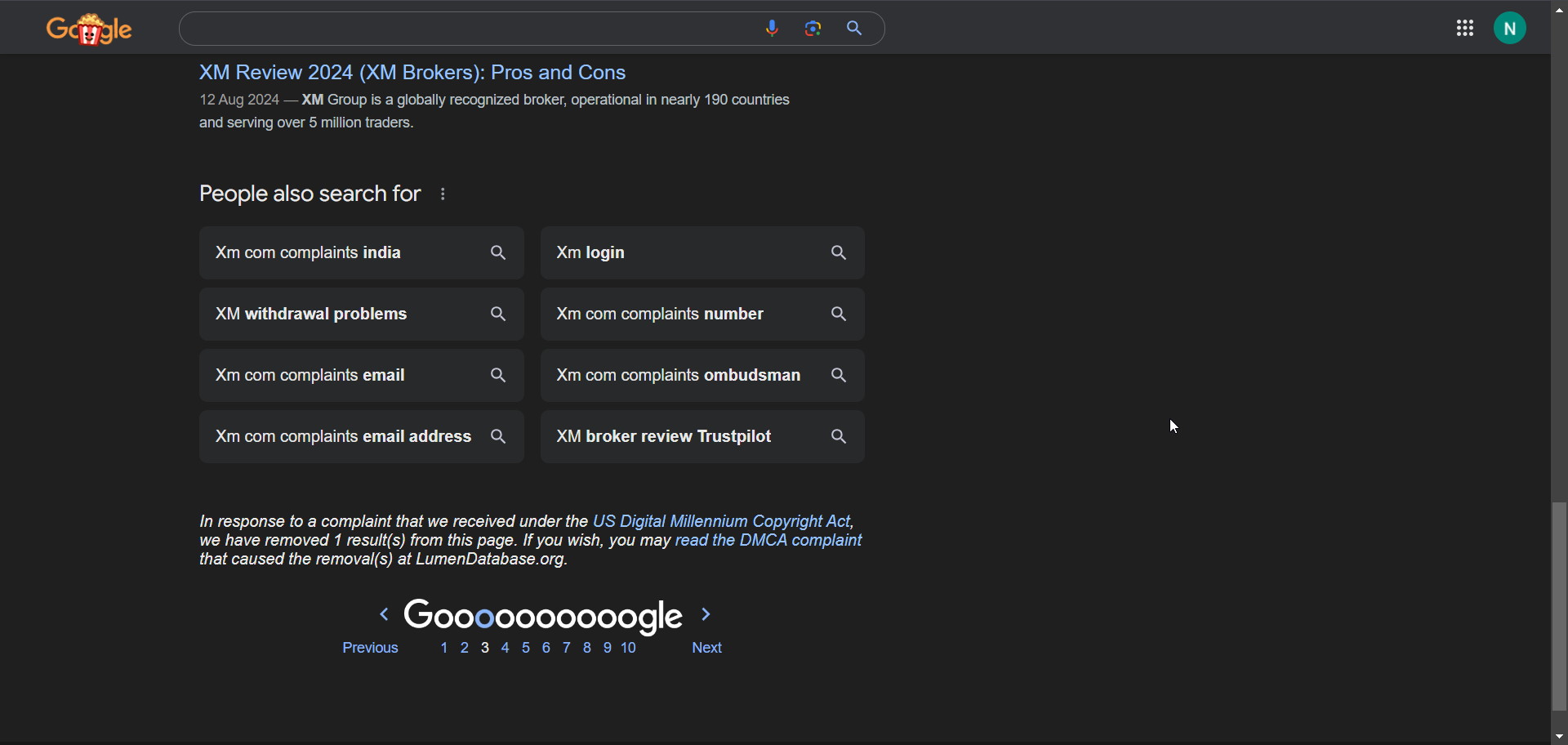Click the left chevron above Previous
Viewport: 1568px width, 745px height.
[384, 614]
